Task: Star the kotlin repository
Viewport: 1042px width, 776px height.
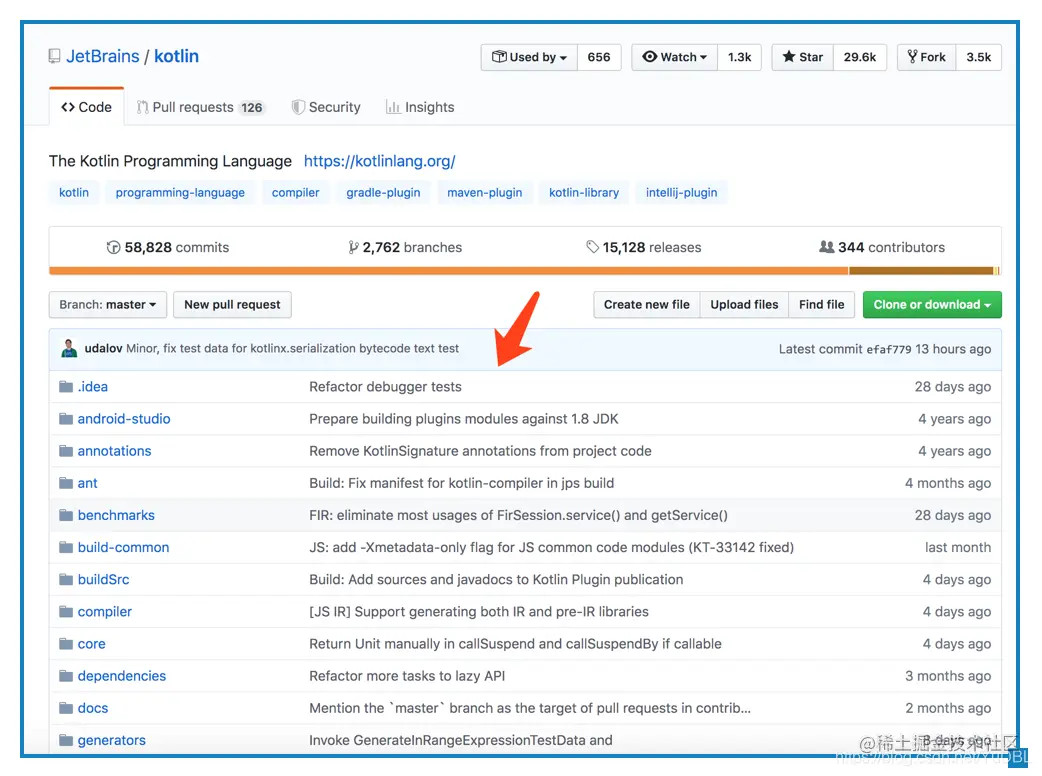Action: (x=803, y=57)
